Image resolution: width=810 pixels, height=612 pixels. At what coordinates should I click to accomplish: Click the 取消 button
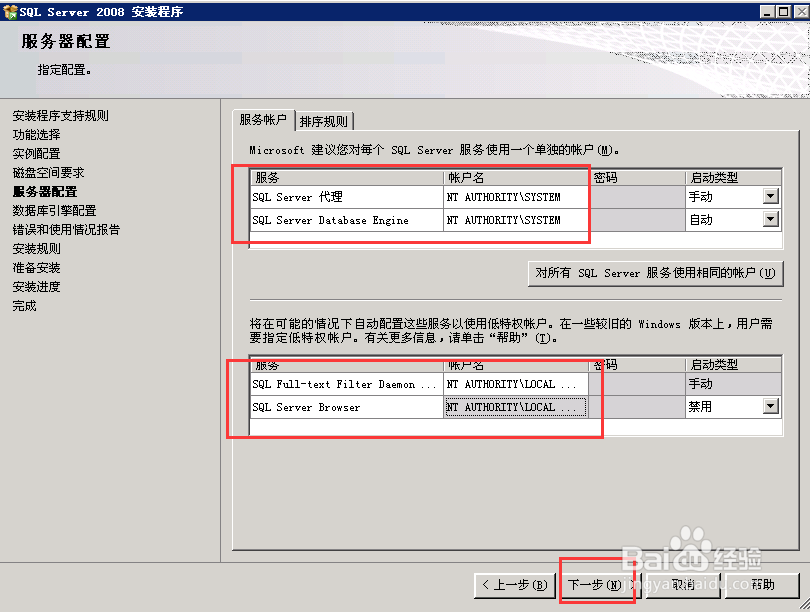683,585
